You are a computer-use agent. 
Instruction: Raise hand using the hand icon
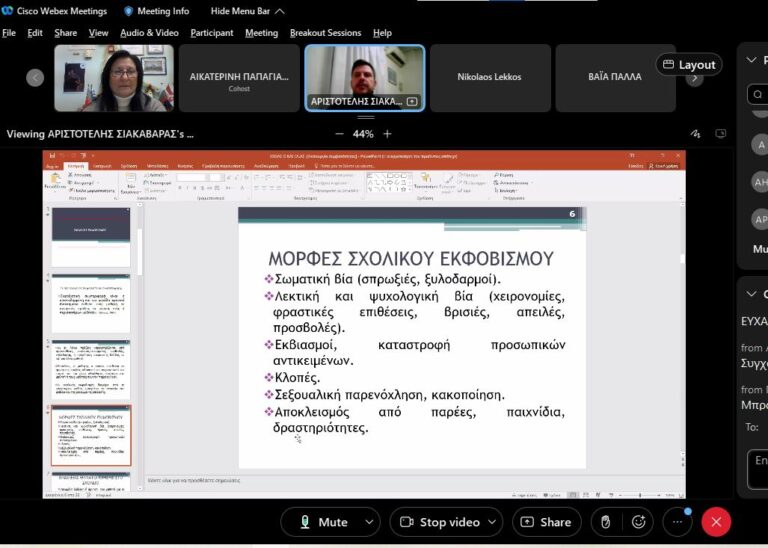605,522
